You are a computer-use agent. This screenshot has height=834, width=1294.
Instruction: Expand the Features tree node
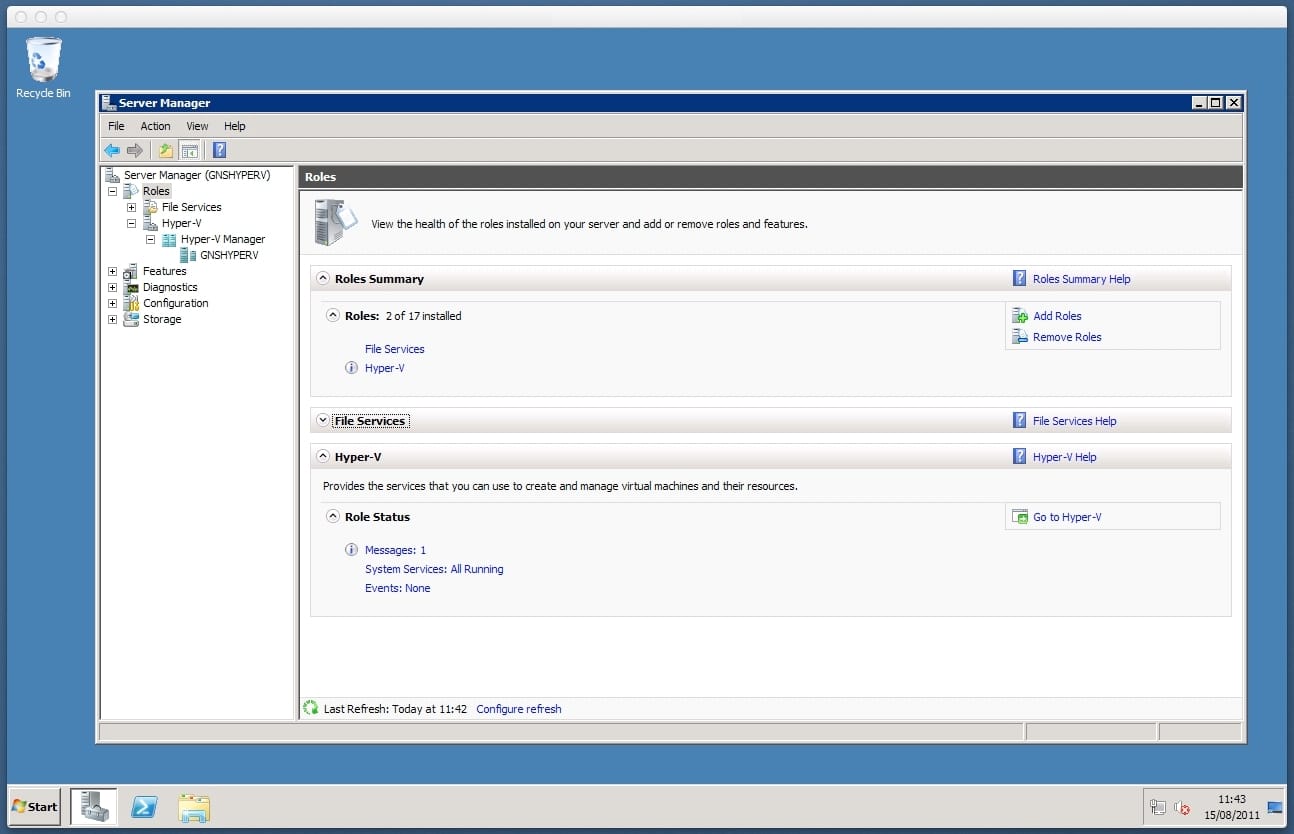112,271
